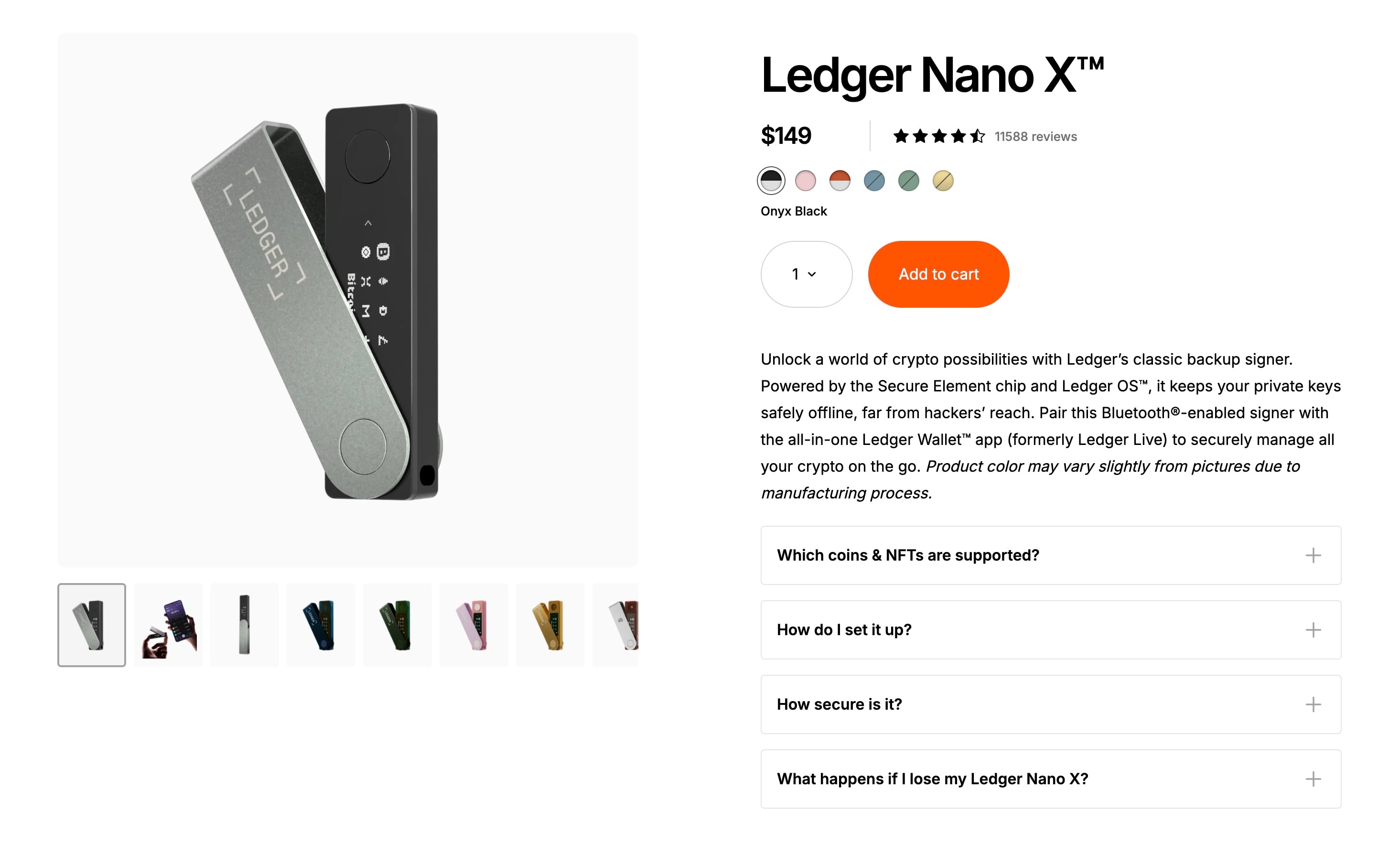Image resolution: width=1400 pixels, height=844 pixels.
Task: View the gold Nano X thumbnail
Action: 550,624
